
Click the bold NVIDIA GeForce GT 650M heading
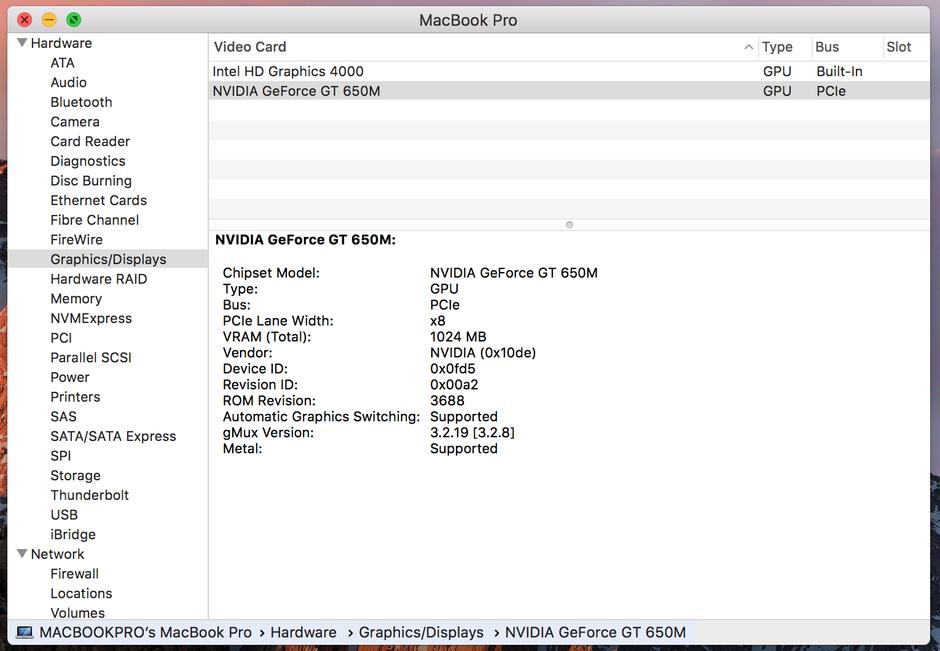point(305,240)
